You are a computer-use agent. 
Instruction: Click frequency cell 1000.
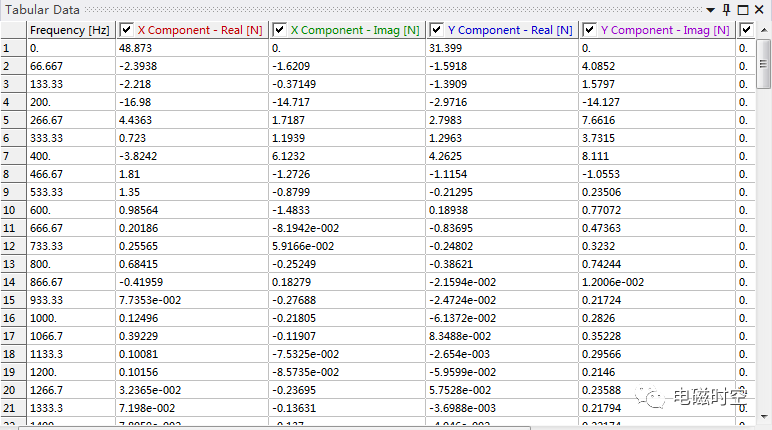pyautogui.click(x=71, y=318)
